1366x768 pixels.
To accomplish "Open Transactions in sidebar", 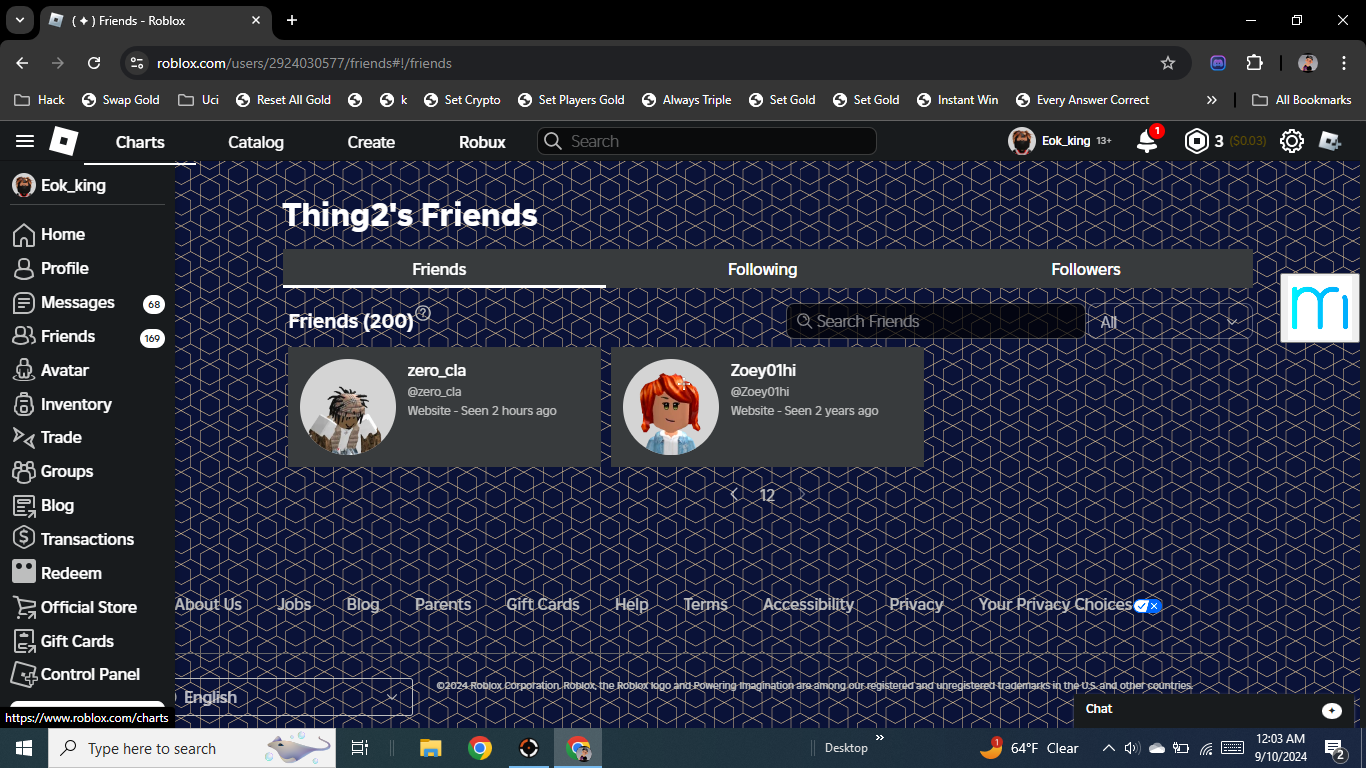I will 85,539.
